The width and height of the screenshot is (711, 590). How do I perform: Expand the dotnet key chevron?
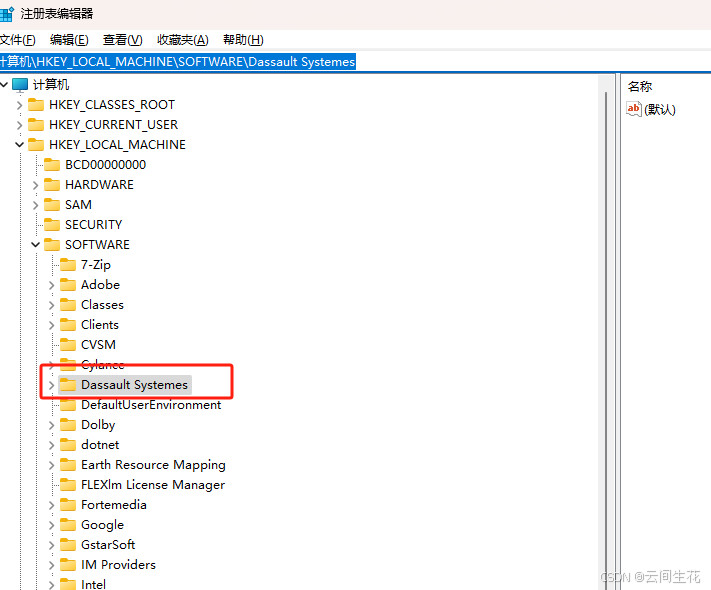click(x=51, y=445)
